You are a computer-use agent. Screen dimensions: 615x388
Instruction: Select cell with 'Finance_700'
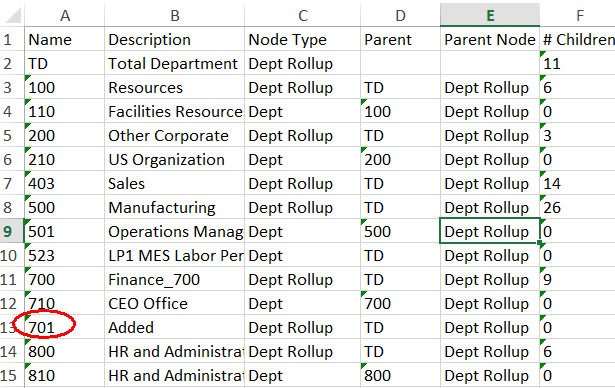click(x=175, y=279)
